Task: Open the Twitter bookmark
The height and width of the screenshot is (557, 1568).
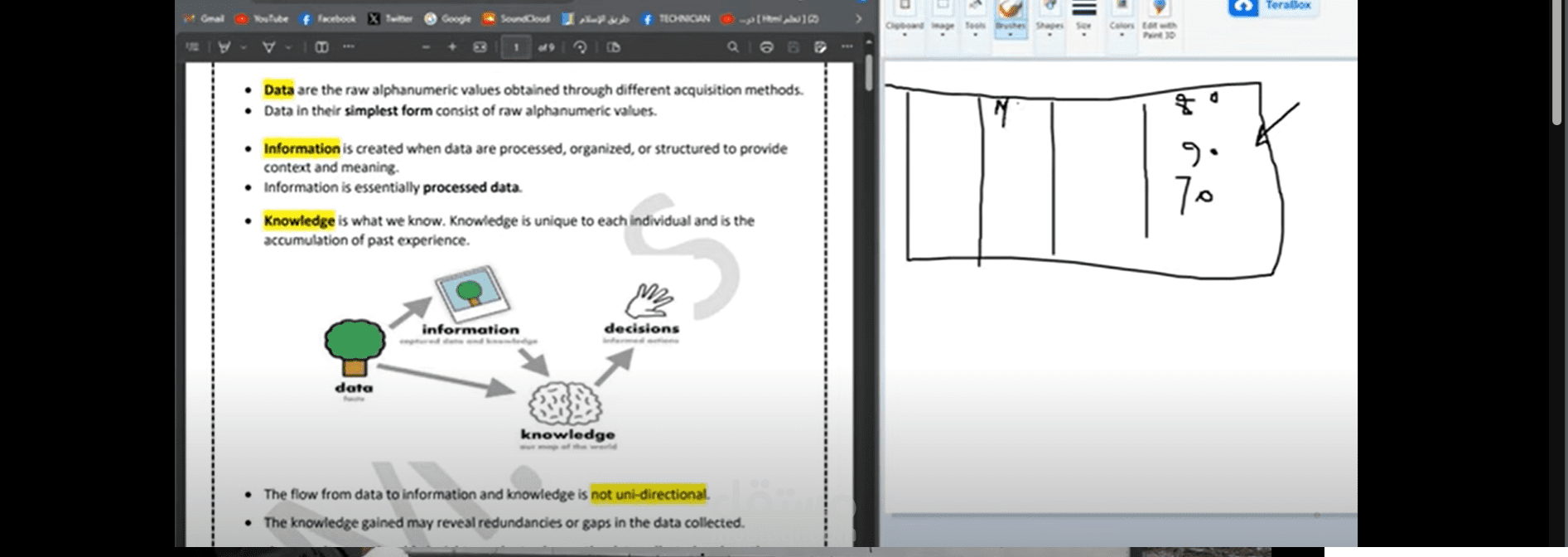Action: pos(390,18)
